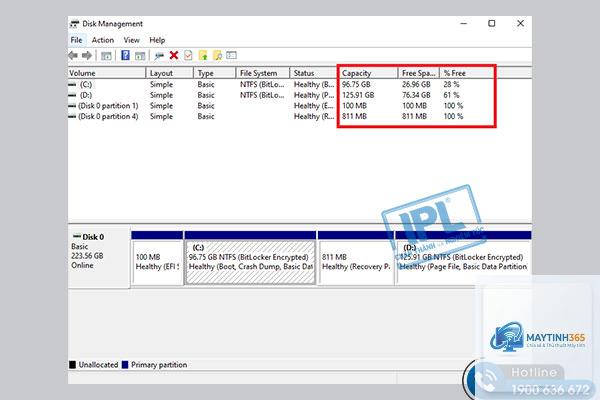Click the 96.75 GB capacity cell
Image resolution: width=600 pixels, height=400 pixels.
click(x=356, y=84)
